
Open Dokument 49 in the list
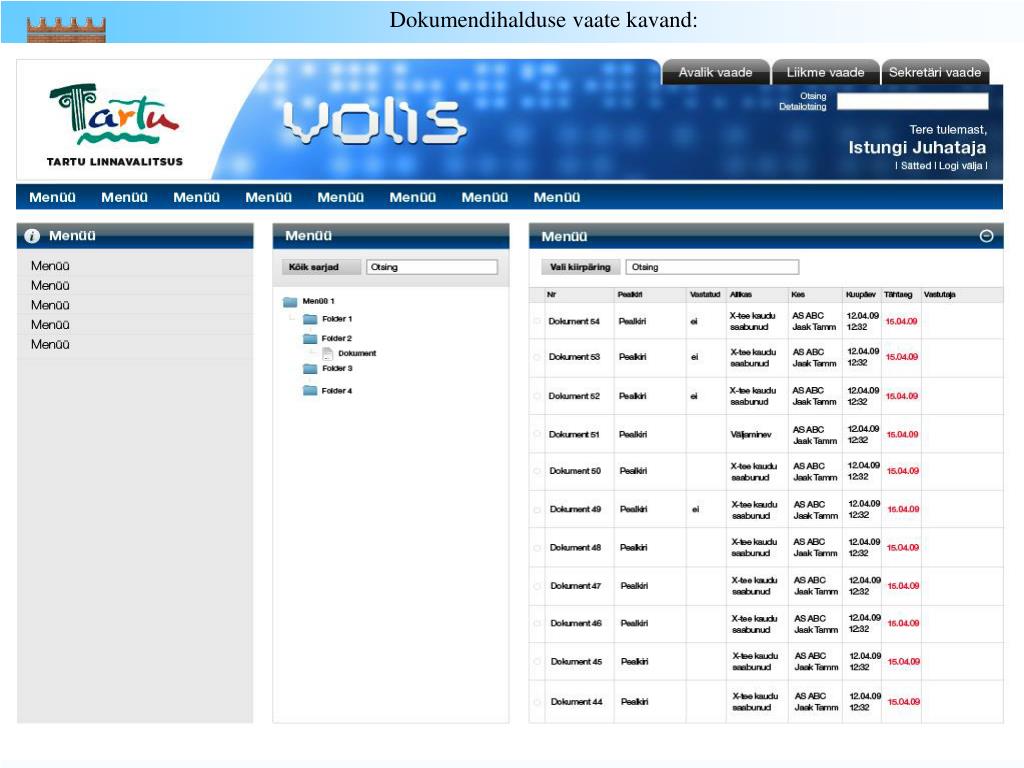(575, 509)
